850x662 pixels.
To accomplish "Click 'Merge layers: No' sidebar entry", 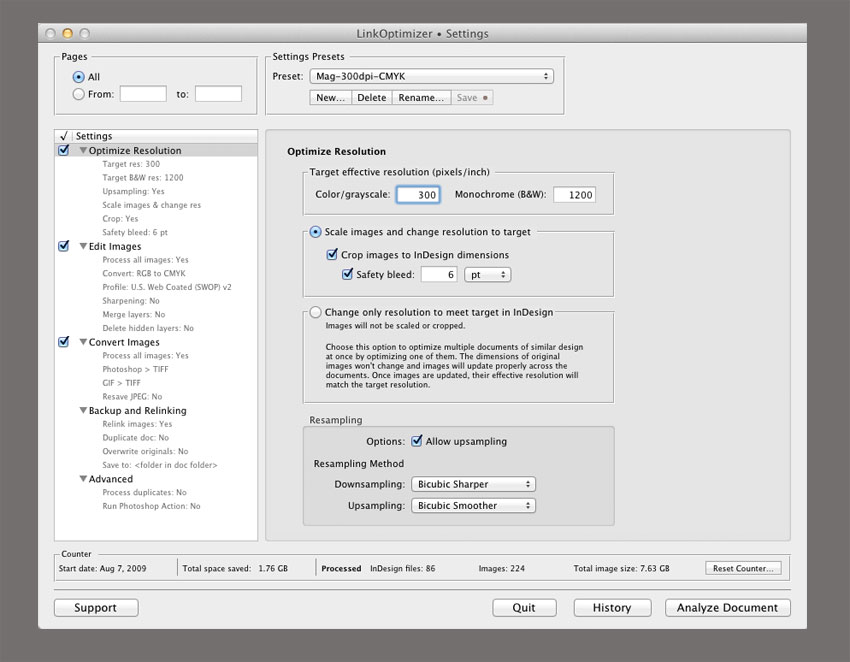I will tap(134, 314).
